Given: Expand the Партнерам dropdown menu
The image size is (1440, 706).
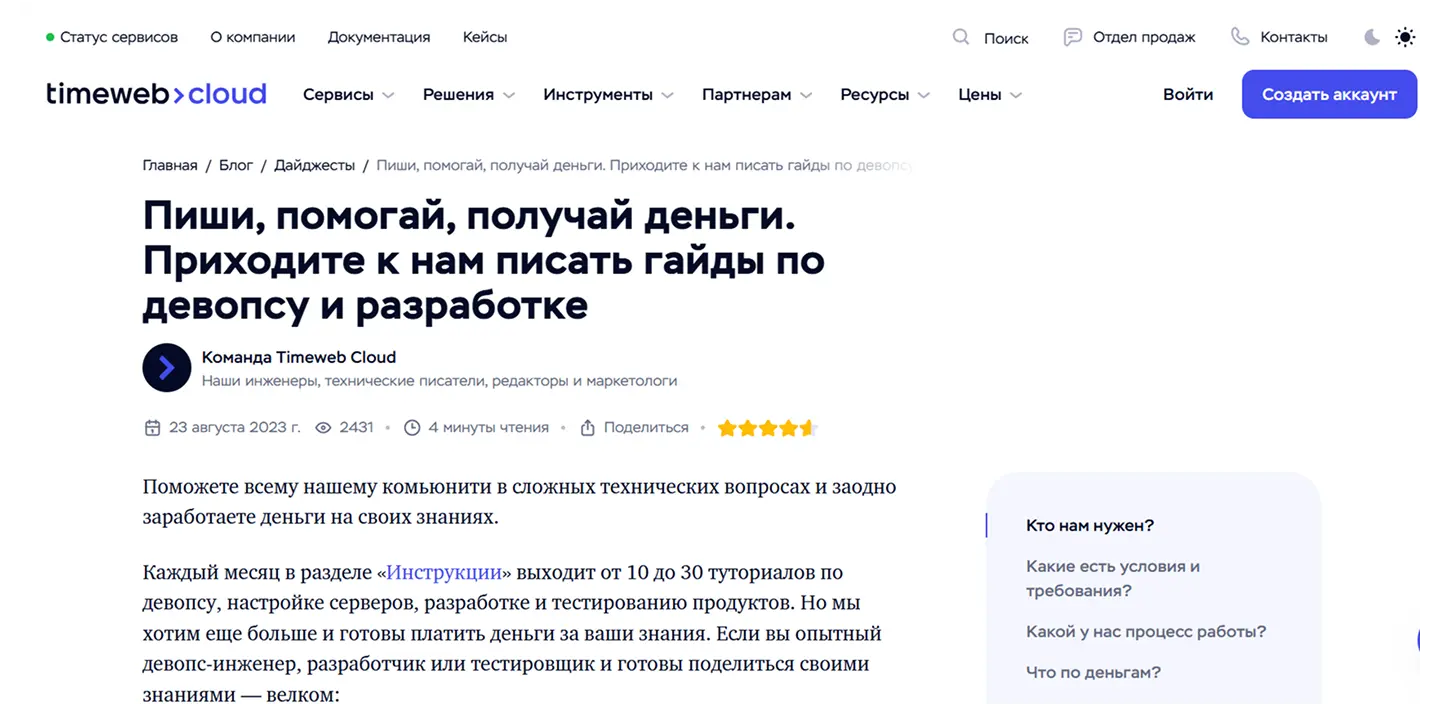Looking at the screenshot, I should [x=757, y=95].
